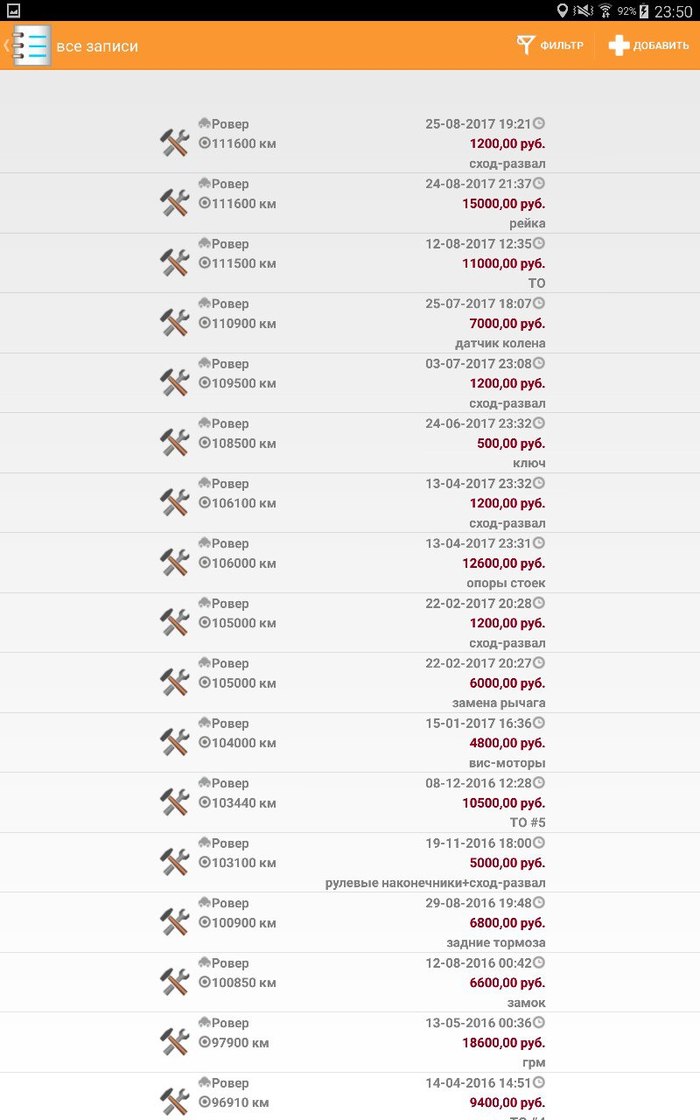This screenshot has height=1120, width=700.
Task: Tap tools icon beside 15000,00 руб. entry
Action: pos(175,203)
